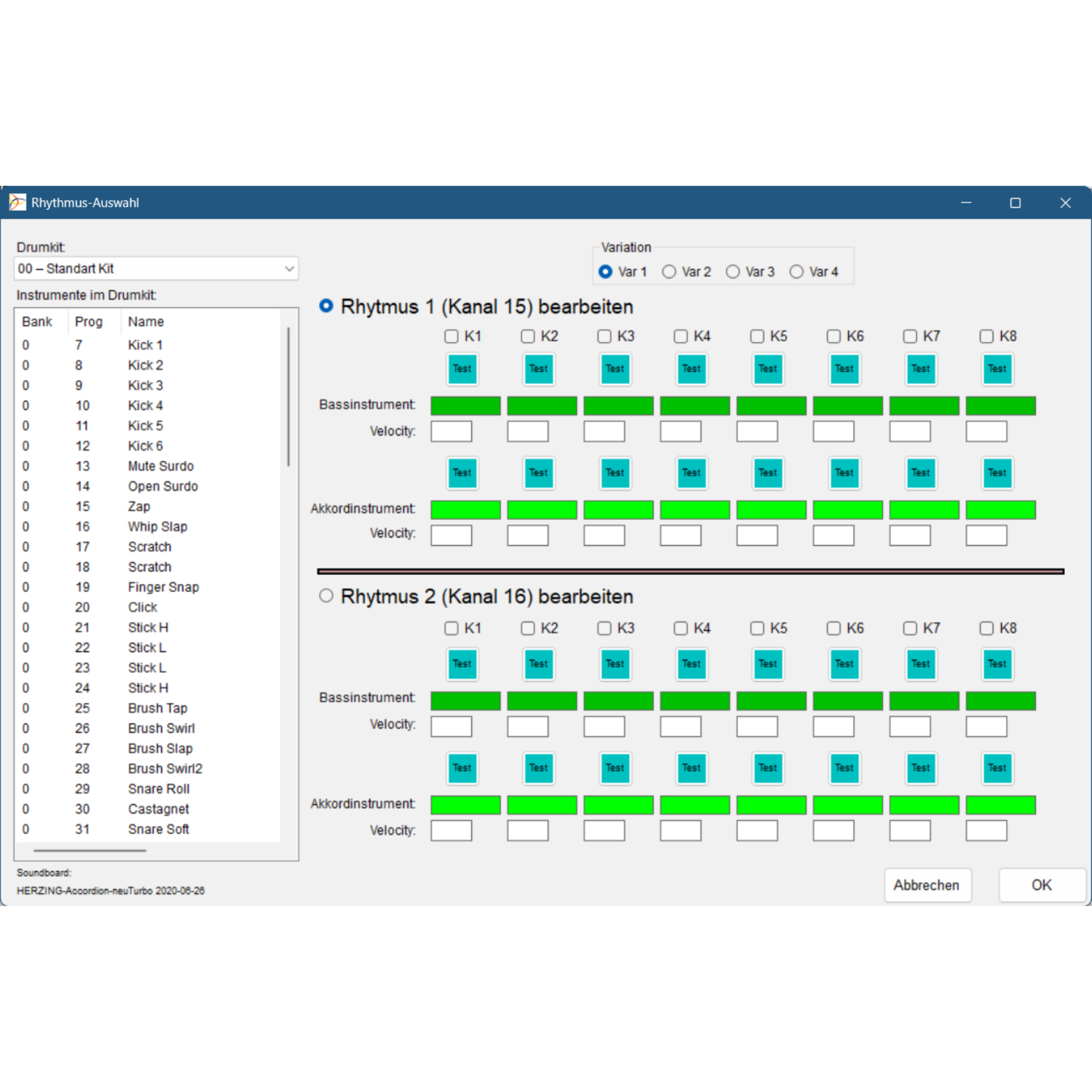Image resolution: width=1092 pixels, height=1092 pixels.
Task: Select Var 3 variation radio button
Action: click(x=733, y=272)
